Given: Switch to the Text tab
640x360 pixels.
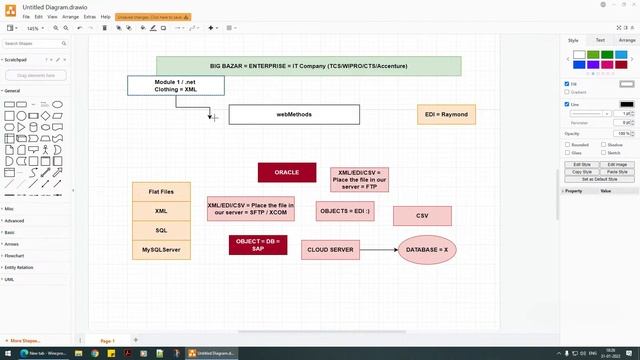Looking at the screenshot, I should tap(600, 40).
